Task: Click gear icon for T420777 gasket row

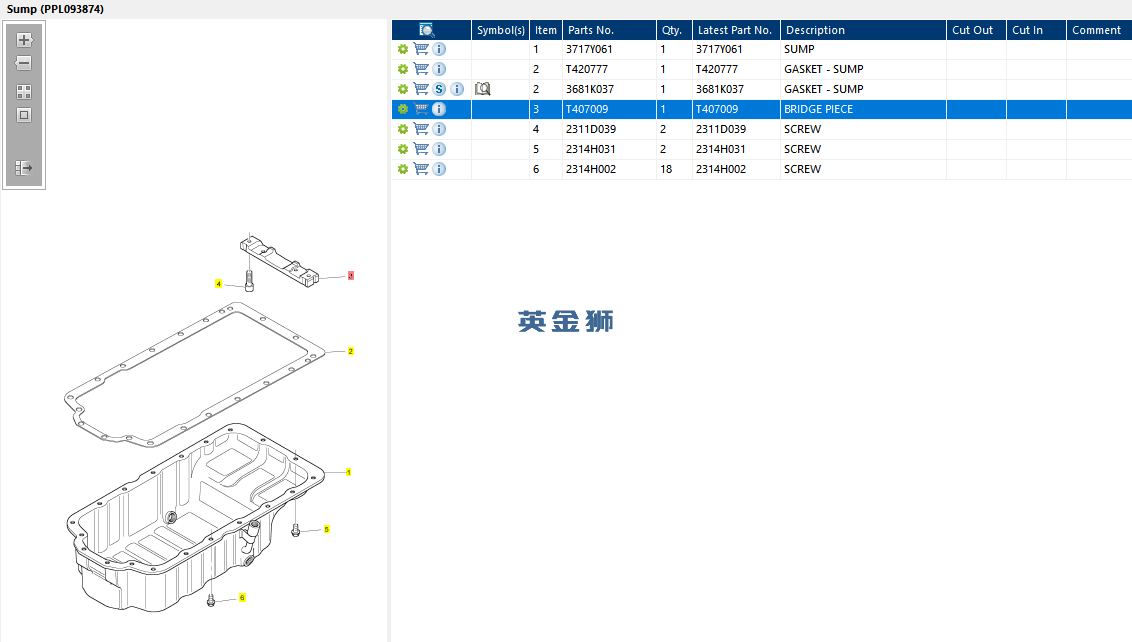Action: click(403, 69)
